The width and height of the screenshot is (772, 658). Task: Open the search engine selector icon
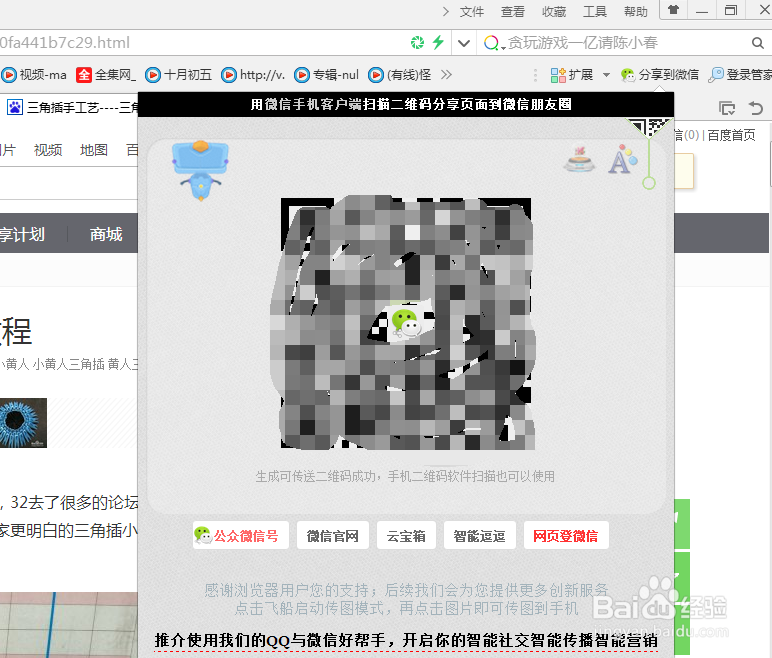pyautogui.click(x=493, y=43)
